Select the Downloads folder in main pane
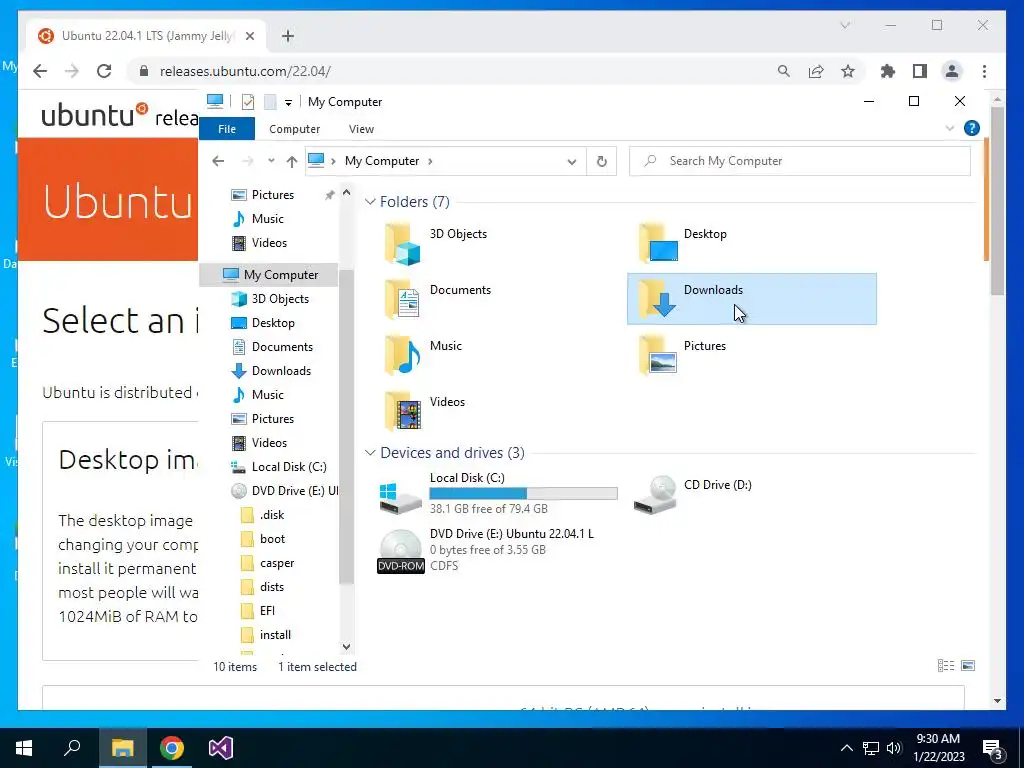The height and width of the screenshot is (768, 1024). [x=752, y=299]
